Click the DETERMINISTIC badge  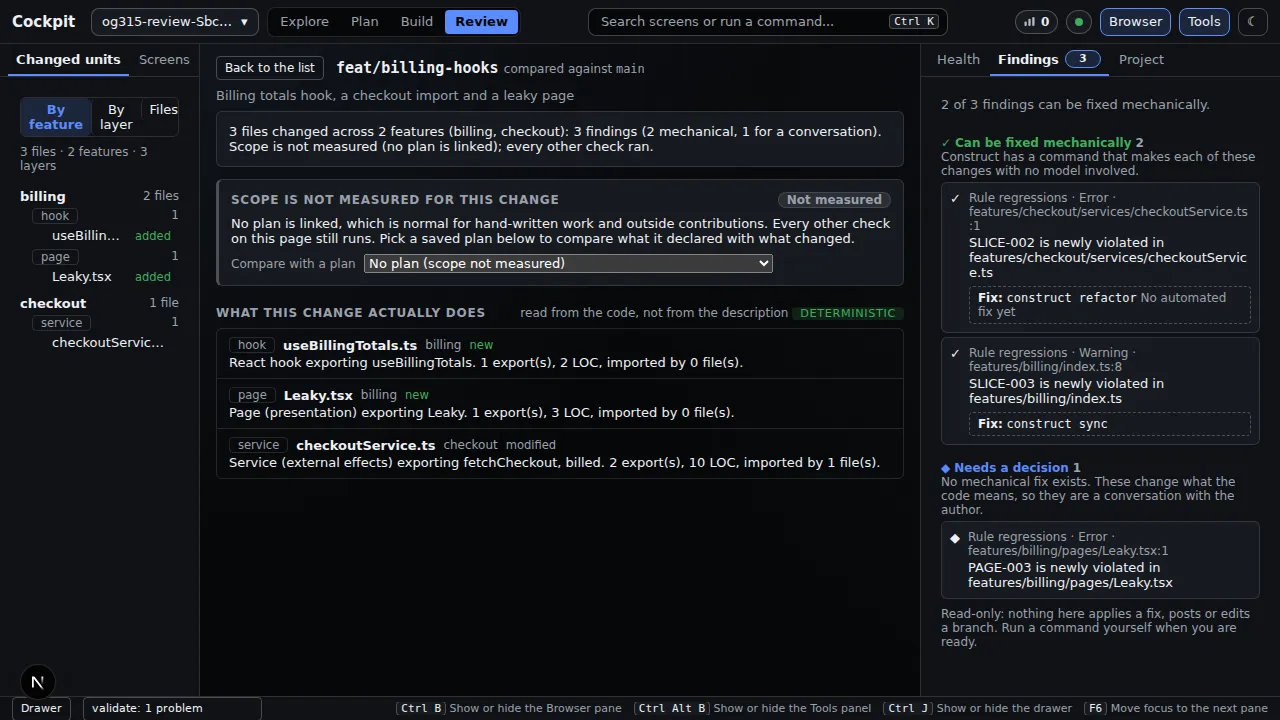click(x=848, y=313)
